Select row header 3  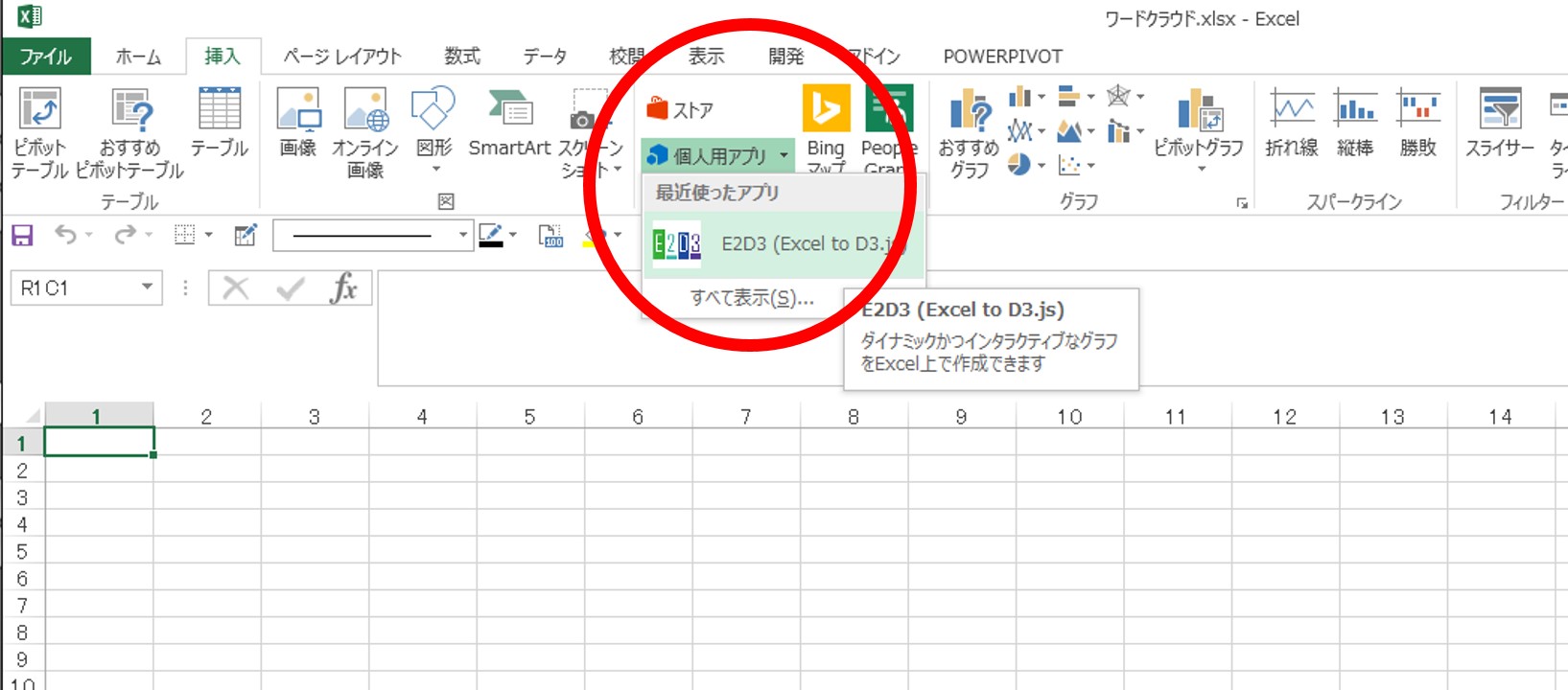pos(22,497)
